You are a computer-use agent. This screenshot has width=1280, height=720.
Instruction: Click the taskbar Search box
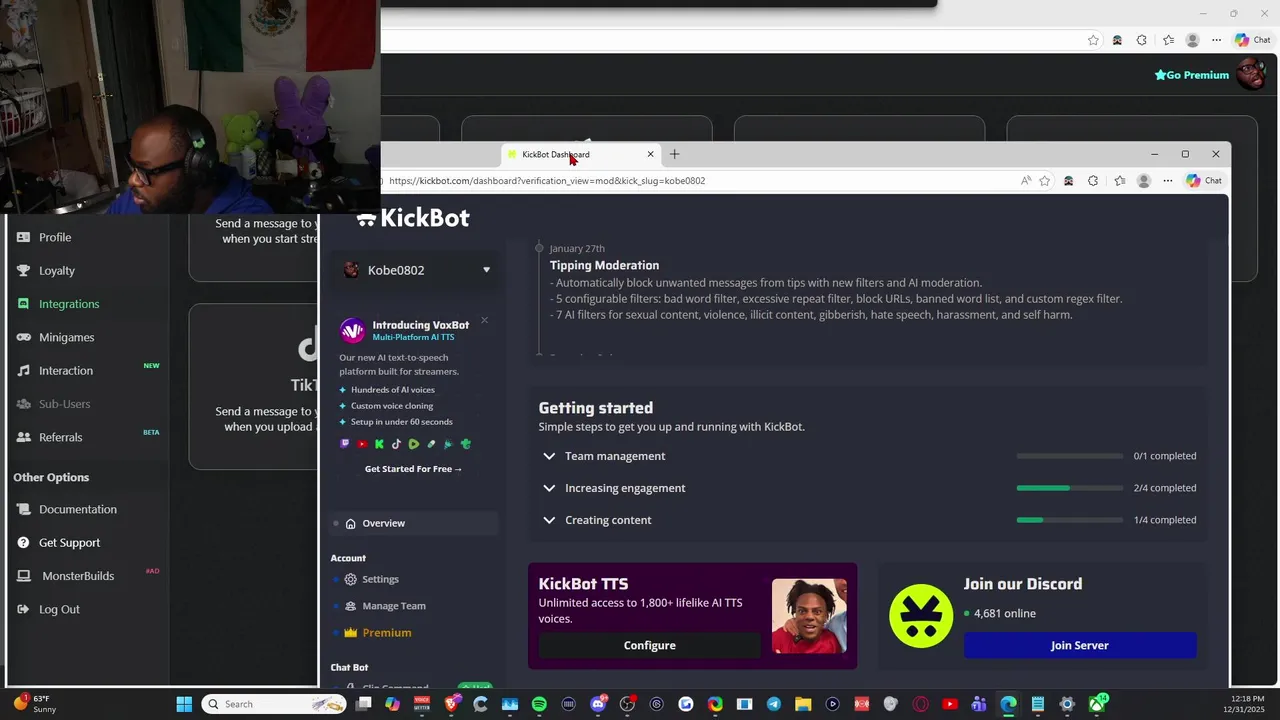[274, 704]
